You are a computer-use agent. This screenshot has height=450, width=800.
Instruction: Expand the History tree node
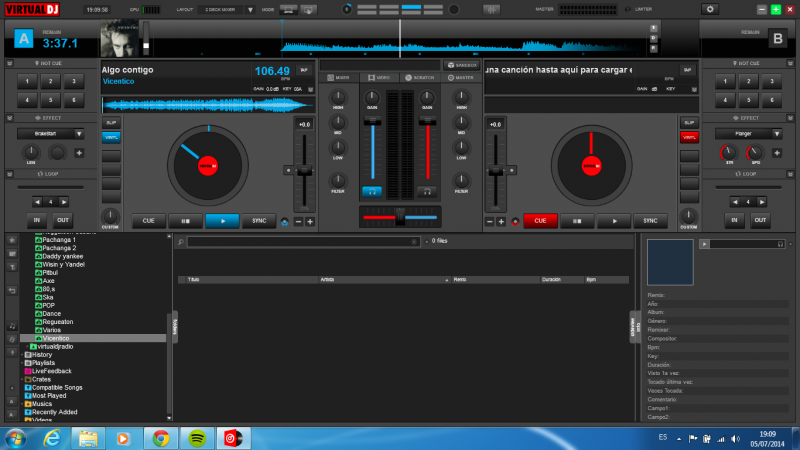click(x=22, y=355)
